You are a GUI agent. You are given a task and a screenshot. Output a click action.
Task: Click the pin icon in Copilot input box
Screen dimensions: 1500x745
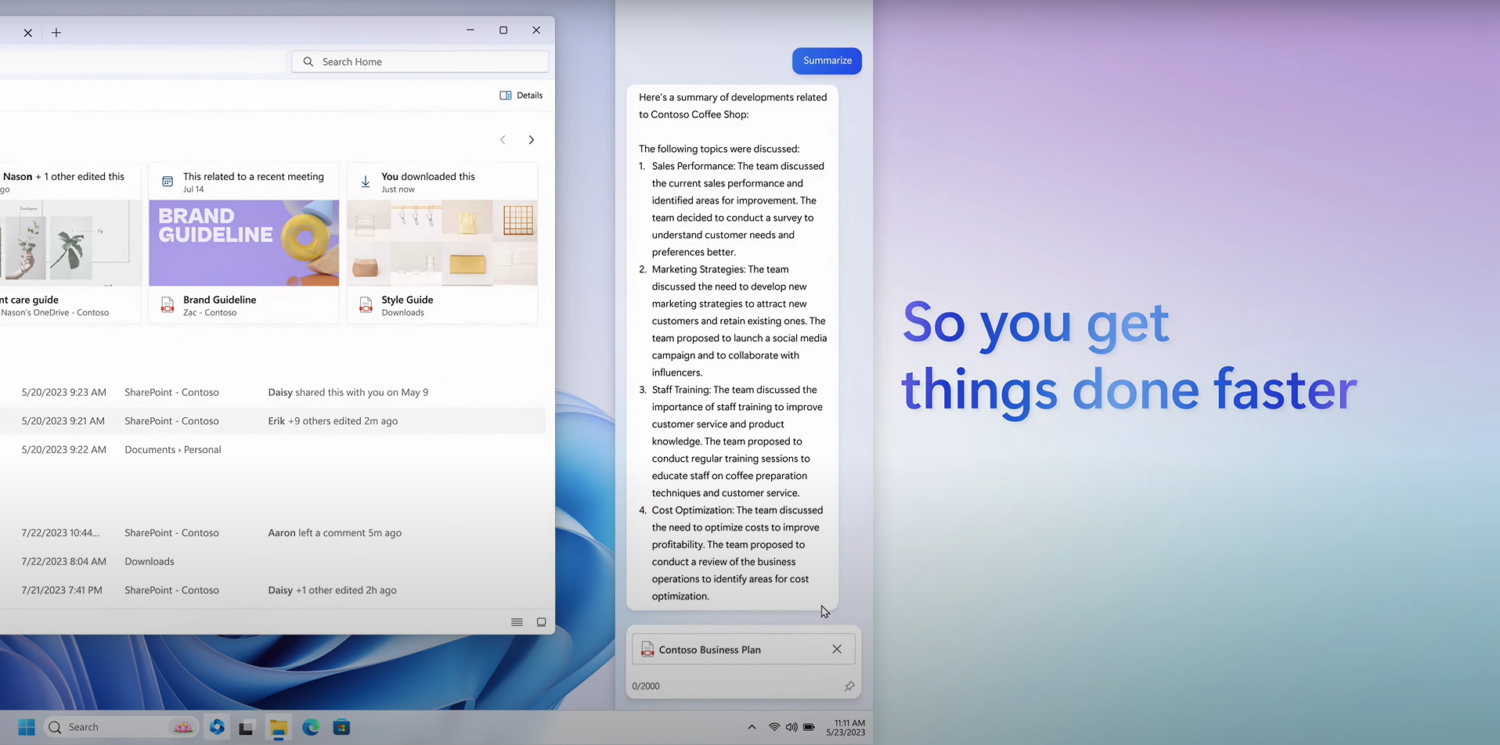coord(849,686)
